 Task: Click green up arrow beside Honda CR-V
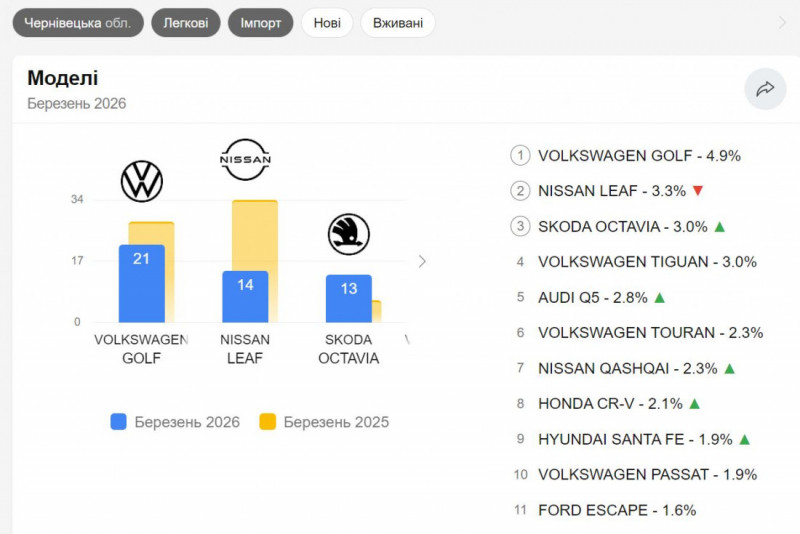(694, 403)
